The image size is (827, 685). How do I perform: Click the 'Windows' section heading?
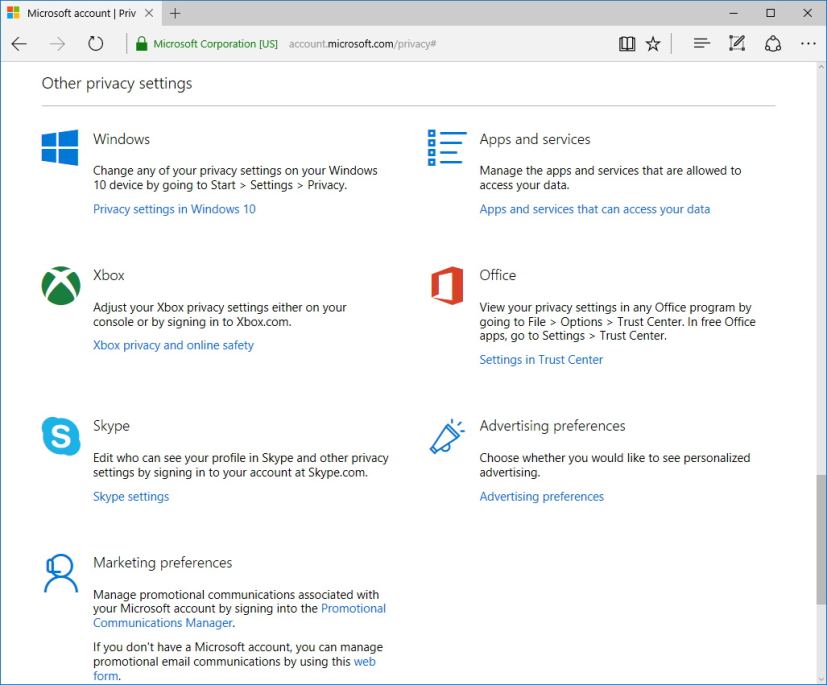point(122,139)
